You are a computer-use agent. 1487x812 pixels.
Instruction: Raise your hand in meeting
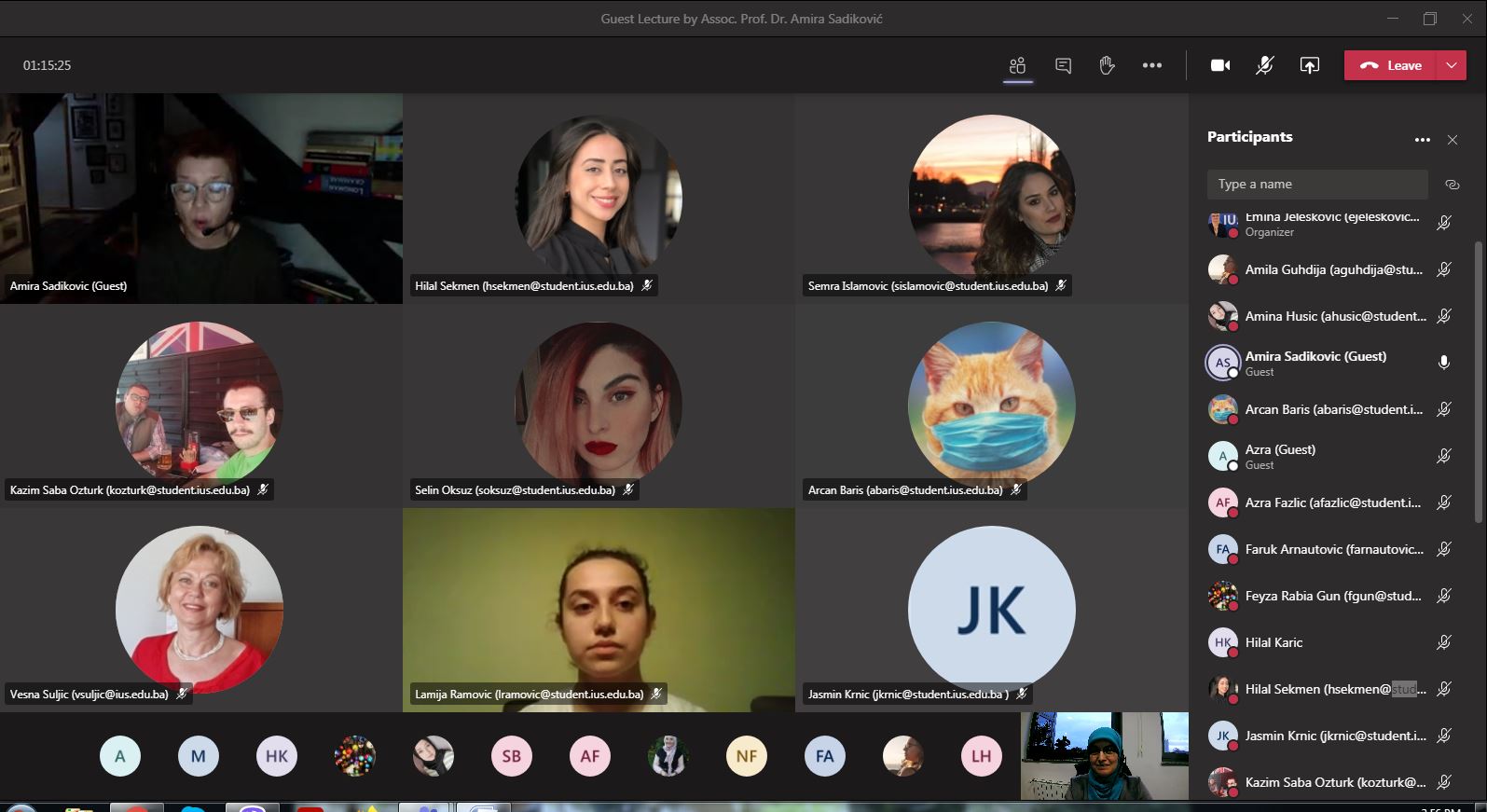(1107, 65)
